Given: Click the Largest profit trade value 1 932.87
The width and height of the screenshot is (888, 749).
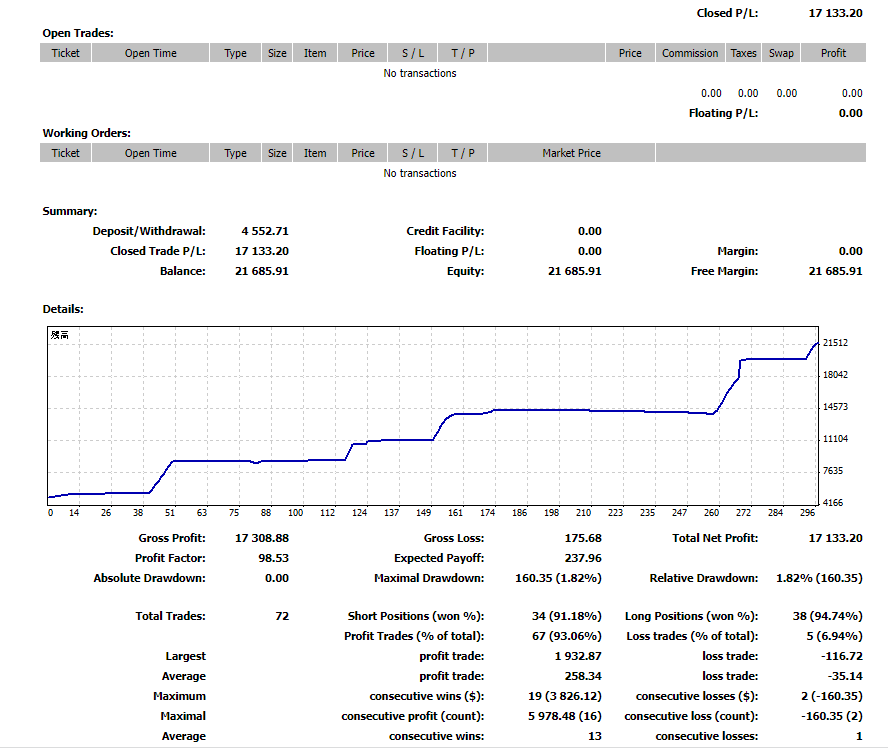Looking at the screenshot, I should point(577,656).
